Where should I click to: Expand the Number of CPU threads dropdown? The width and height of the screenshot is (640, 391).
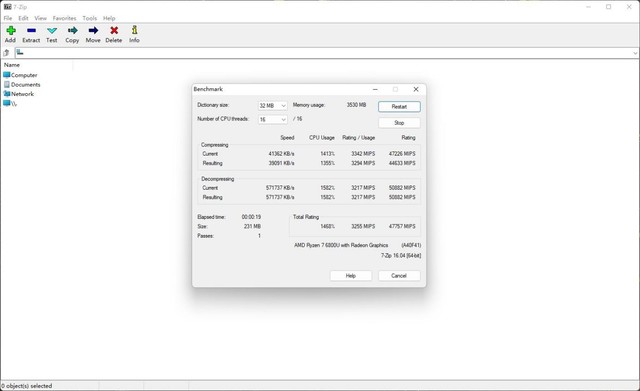272,120
